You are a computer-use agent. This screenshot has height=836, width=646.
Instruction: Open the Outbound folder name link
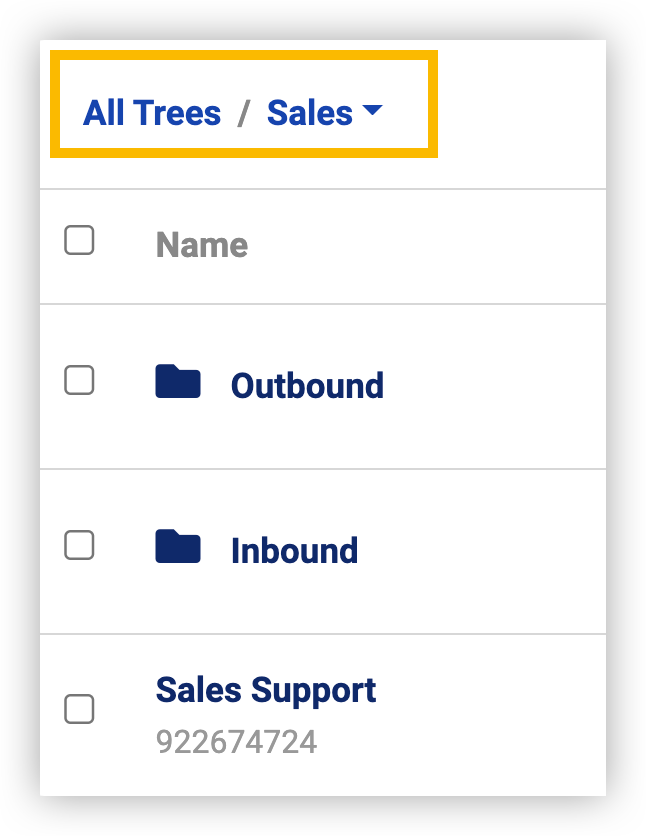point(307,385)
